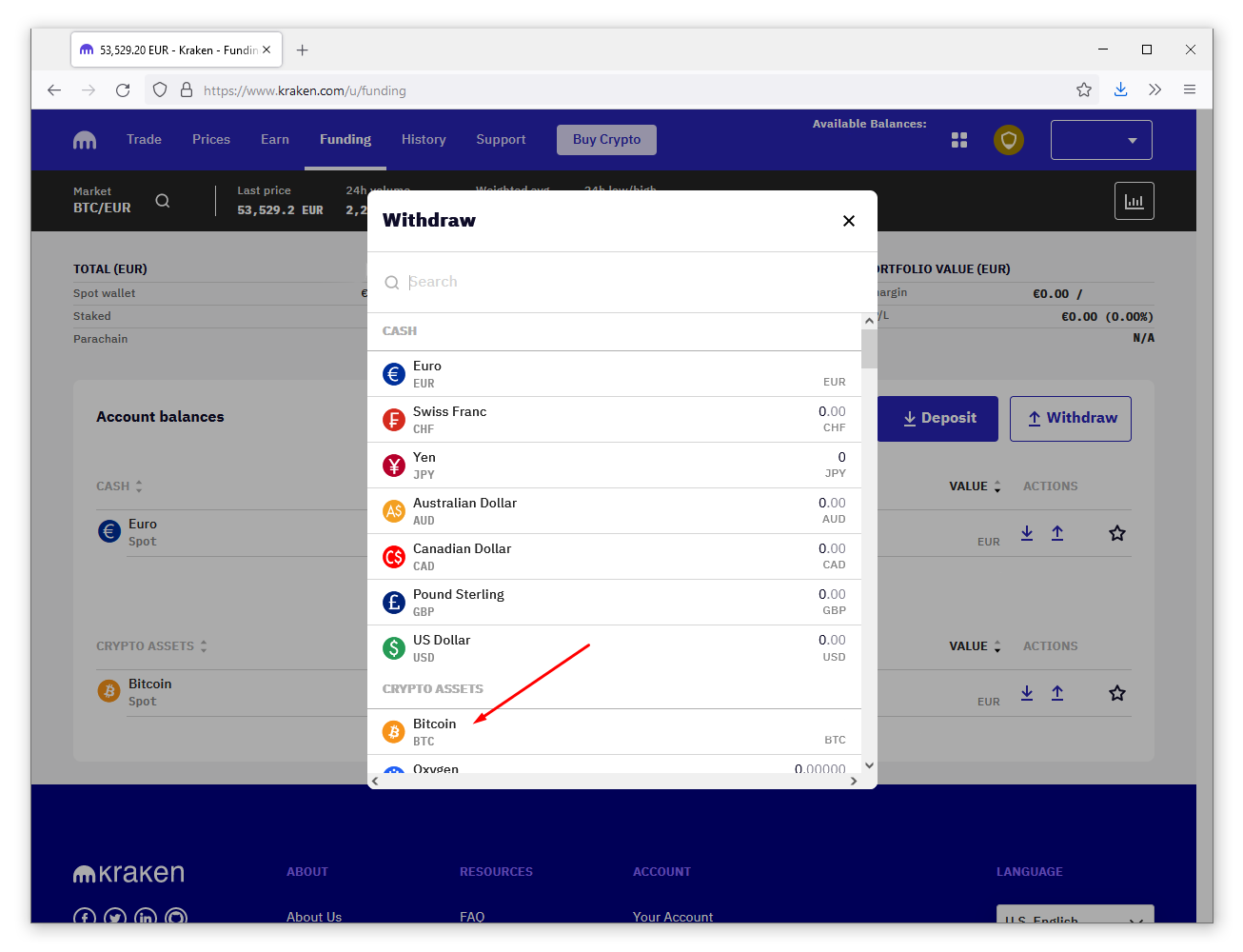Image resolution: width=1243 pixels, height=952 pixels.
Task: Click the market search magnifier icon
Action: pos(163,201)
